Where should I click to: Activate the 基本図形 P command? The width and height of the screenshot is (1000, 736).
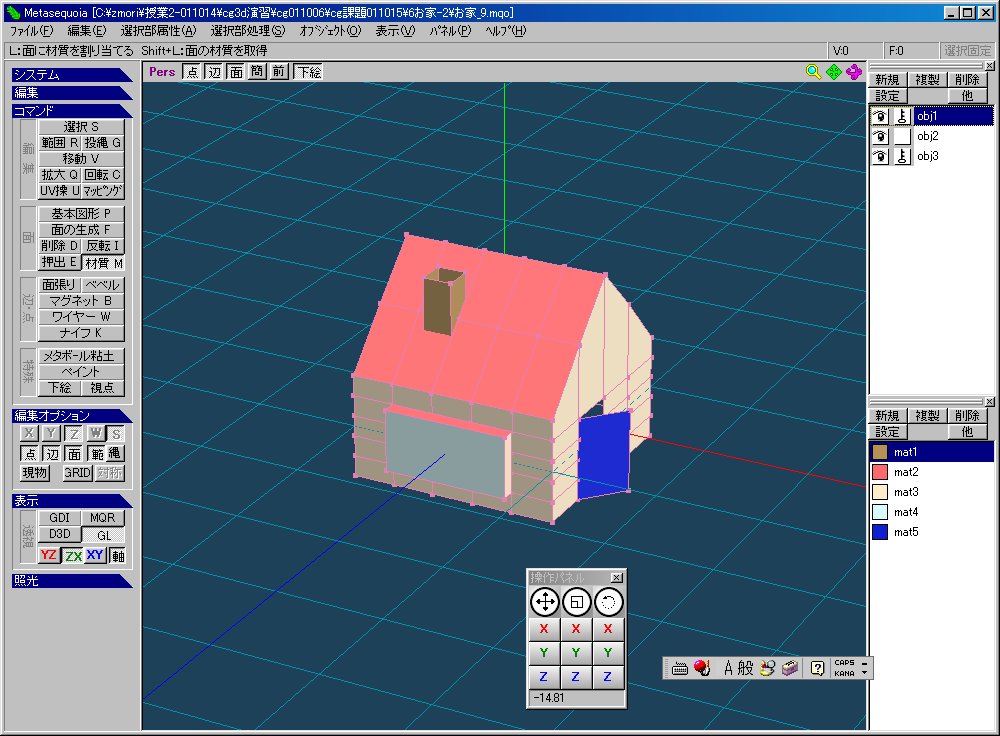coord(81,214)
